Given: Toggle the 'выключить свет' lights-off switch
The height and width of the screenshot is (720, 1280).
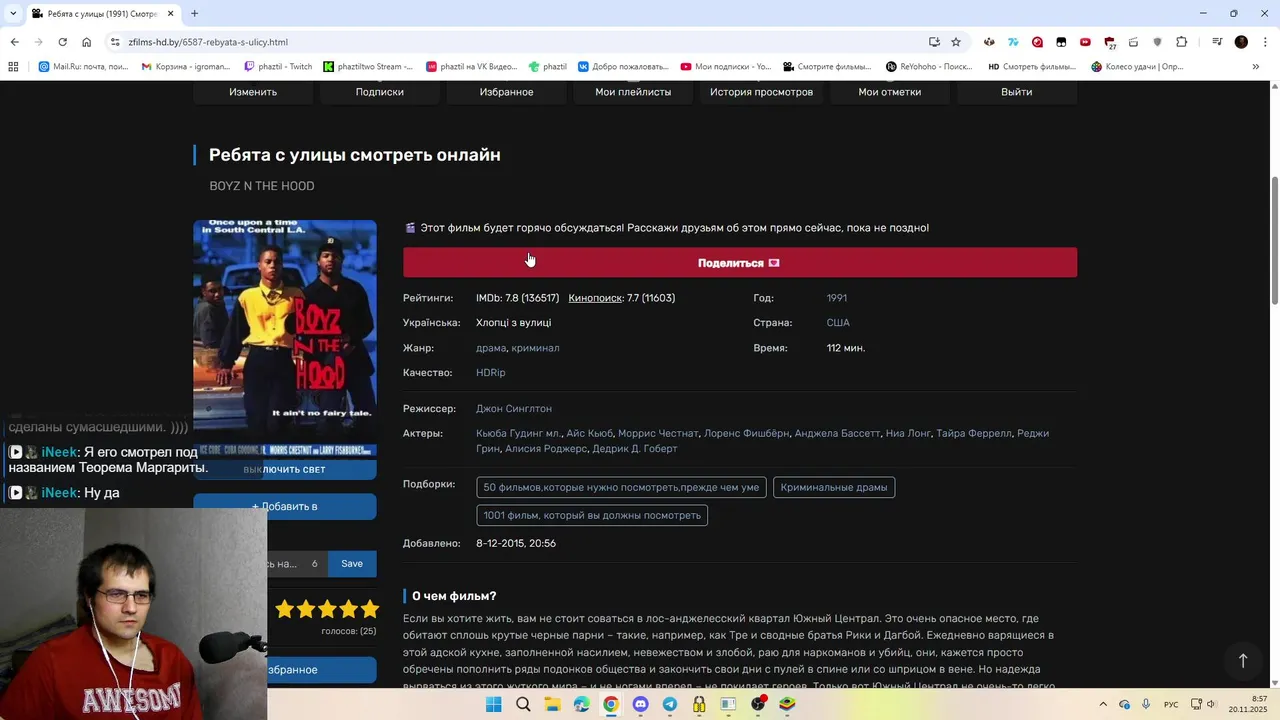Looking at the screenshot, I should (285, 469).
